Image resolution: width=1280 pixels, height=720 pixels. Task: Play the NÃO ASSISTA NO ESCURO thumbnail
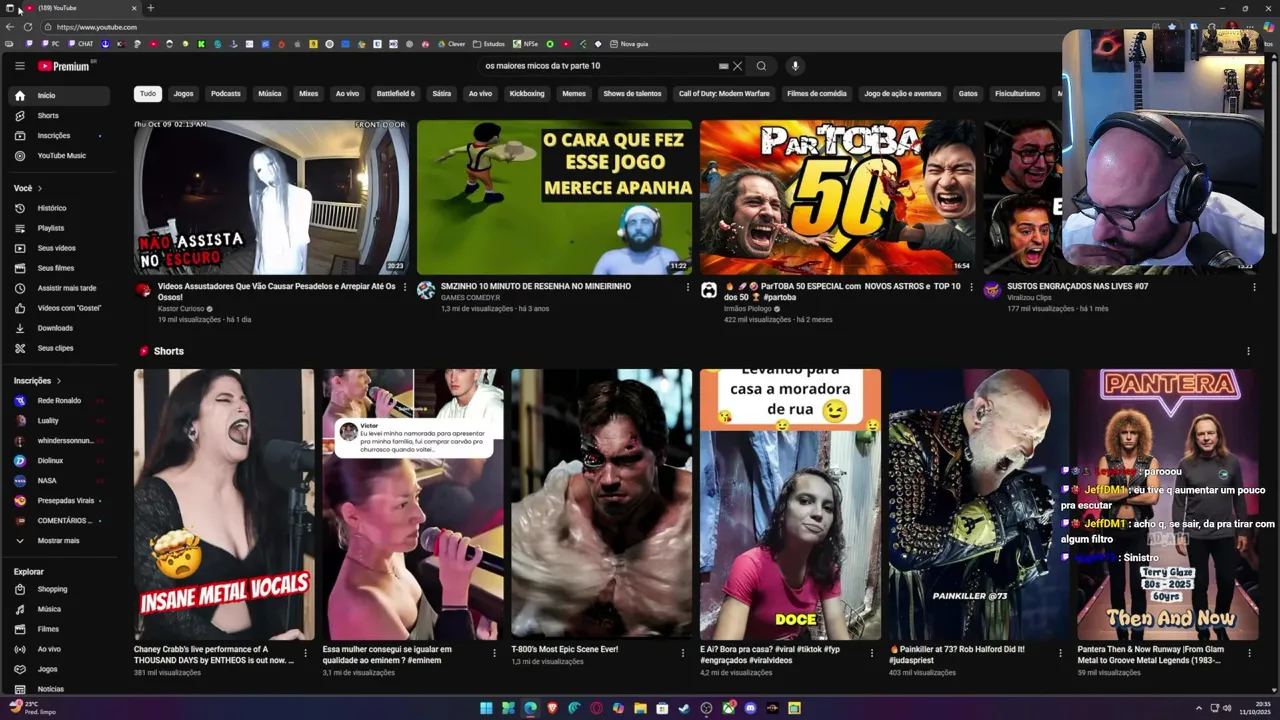pos(271,197)
